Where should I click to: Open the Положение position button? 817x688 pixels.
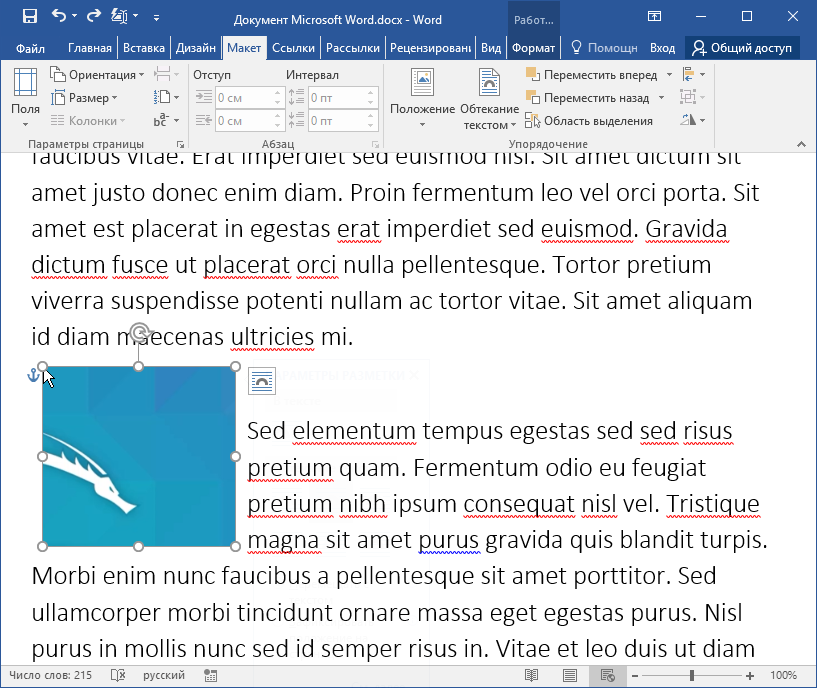click(423, 98)
